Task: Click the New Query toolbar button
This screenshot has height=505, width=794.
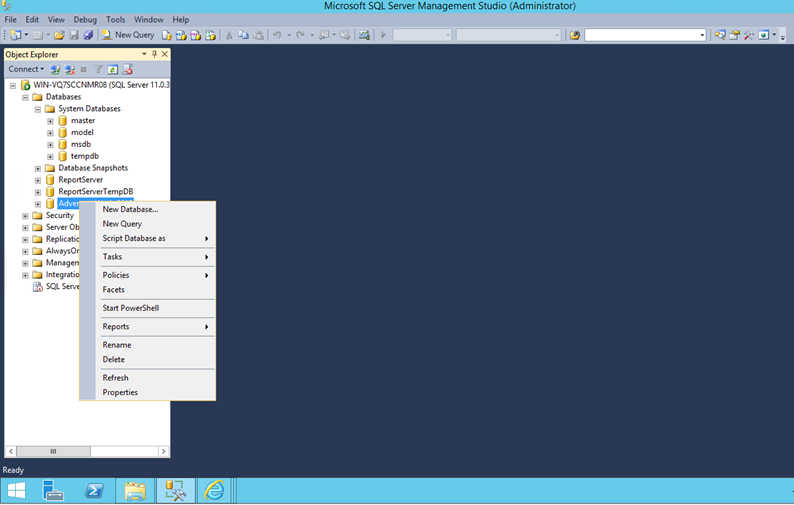Action: coord(128,35)
